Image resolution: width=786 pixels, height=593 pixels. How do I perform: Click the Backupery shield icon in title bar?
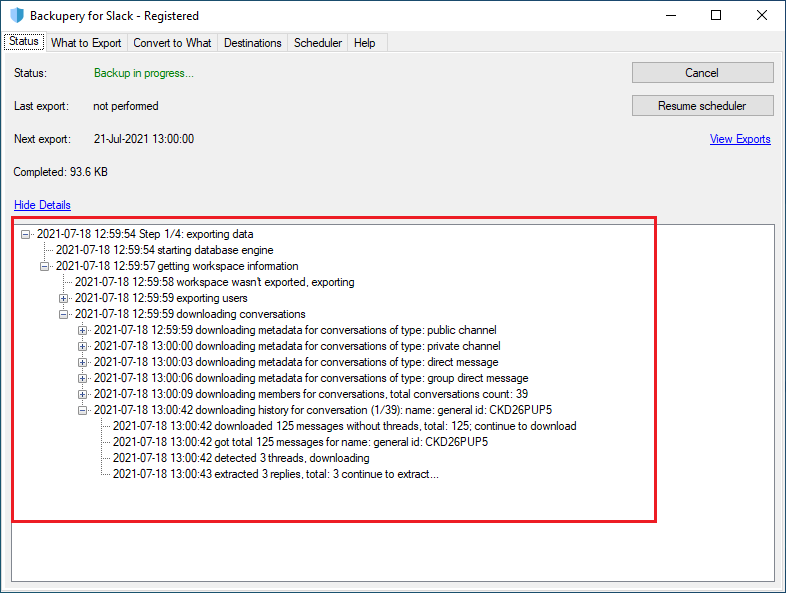tap(16, 16)
